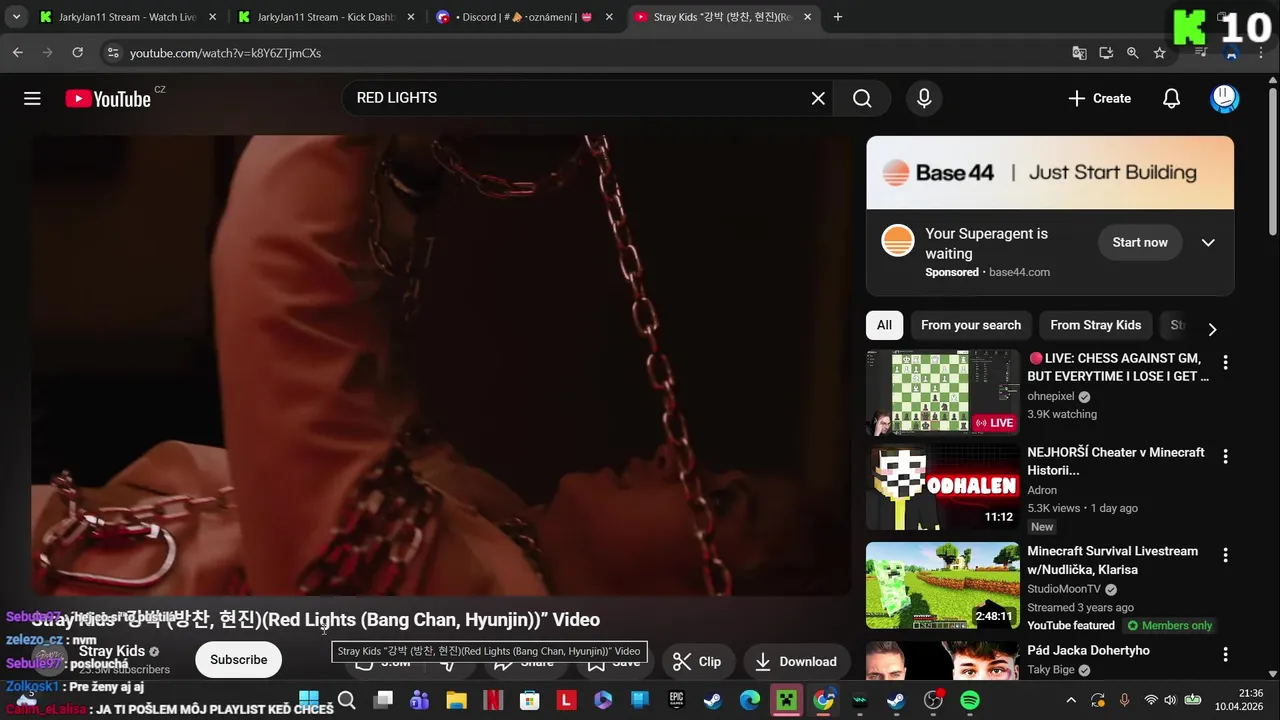Viewport: 1280px width, 720px height.
Task: Launch Epic Games from taskbar
Action: (677, 700)
